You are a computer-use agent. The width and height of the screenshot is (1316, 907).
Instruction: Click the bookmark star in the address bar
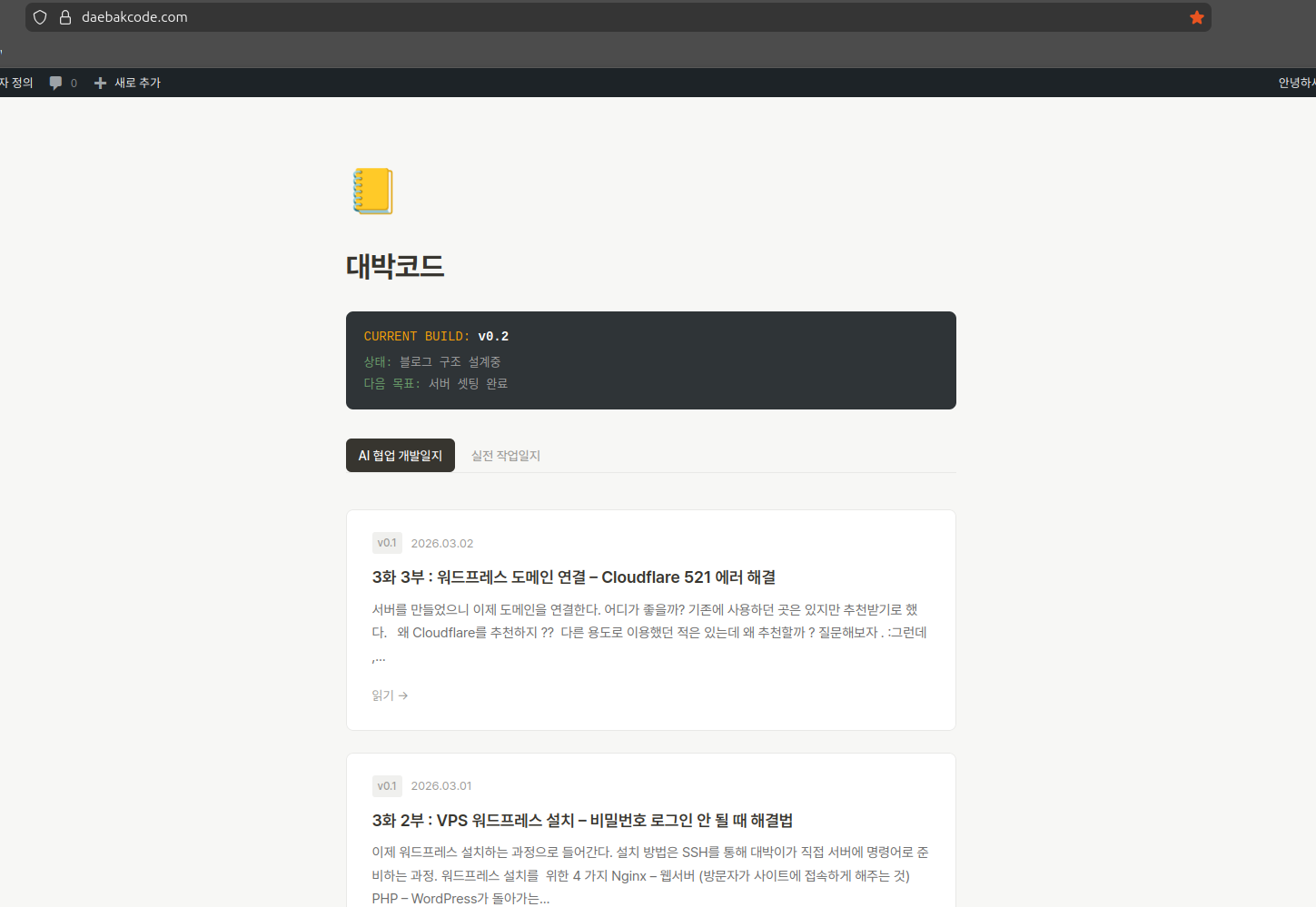1196,16
